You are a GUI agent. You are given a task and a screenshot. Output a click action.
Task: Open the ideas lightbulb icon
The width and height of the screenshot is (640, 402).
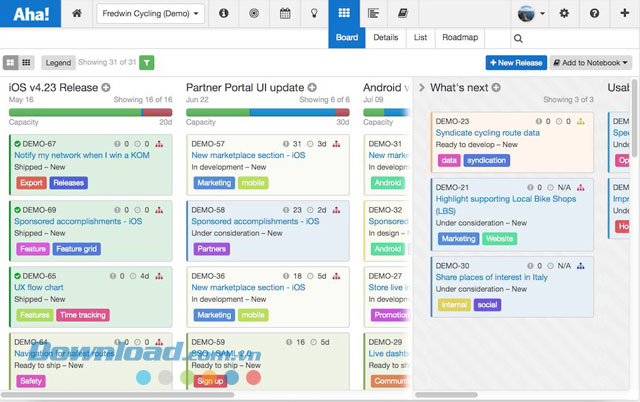click(314, 13)
